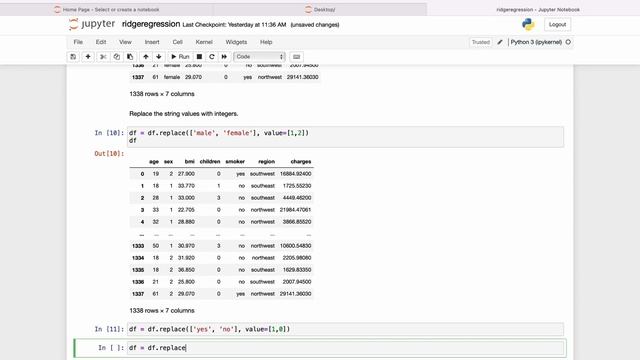Click the bmi column header
Viewport: 640px width, 360px height.
pos(189,162)
